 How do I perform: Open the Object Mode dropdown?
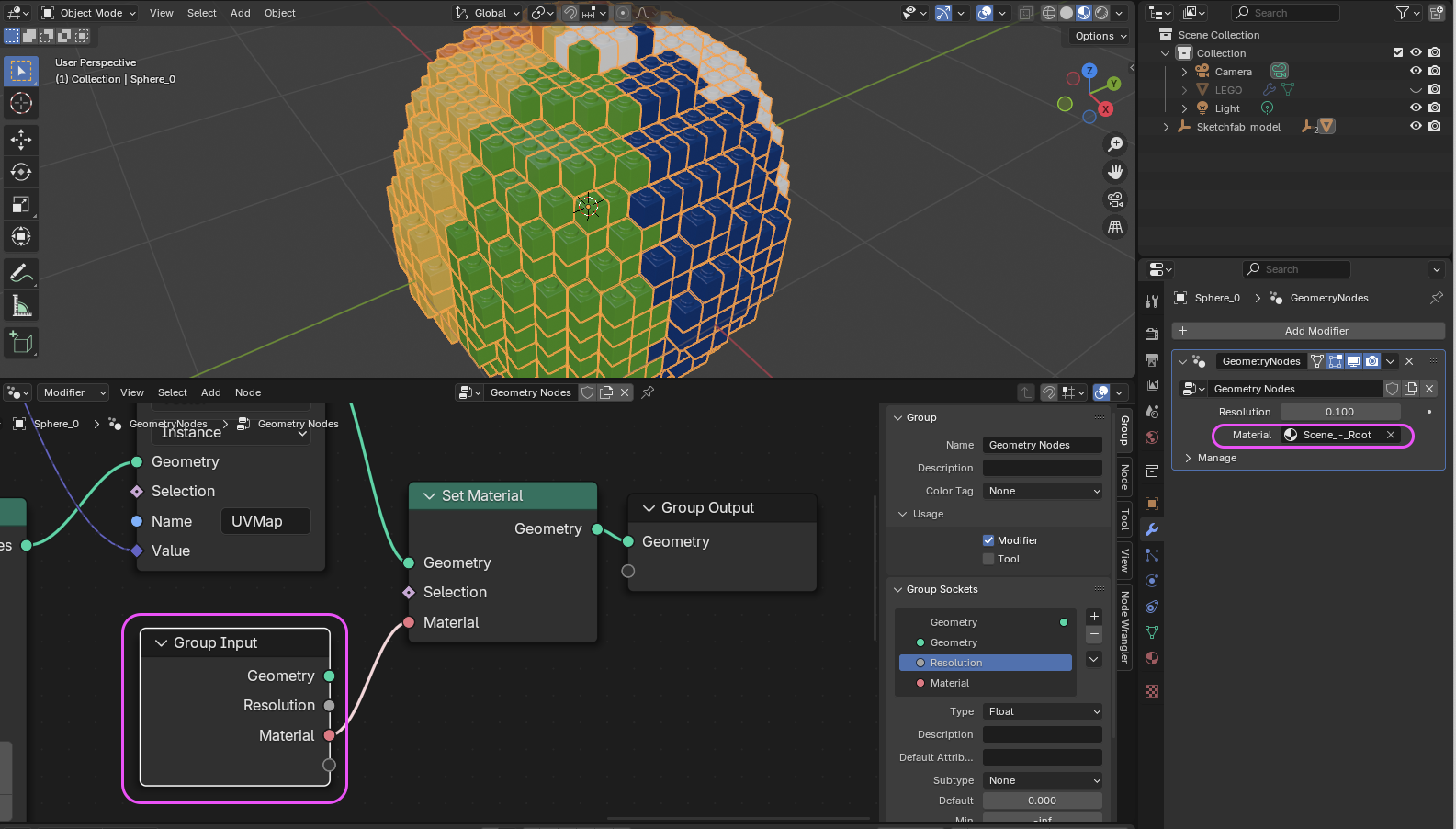(89, 13)
